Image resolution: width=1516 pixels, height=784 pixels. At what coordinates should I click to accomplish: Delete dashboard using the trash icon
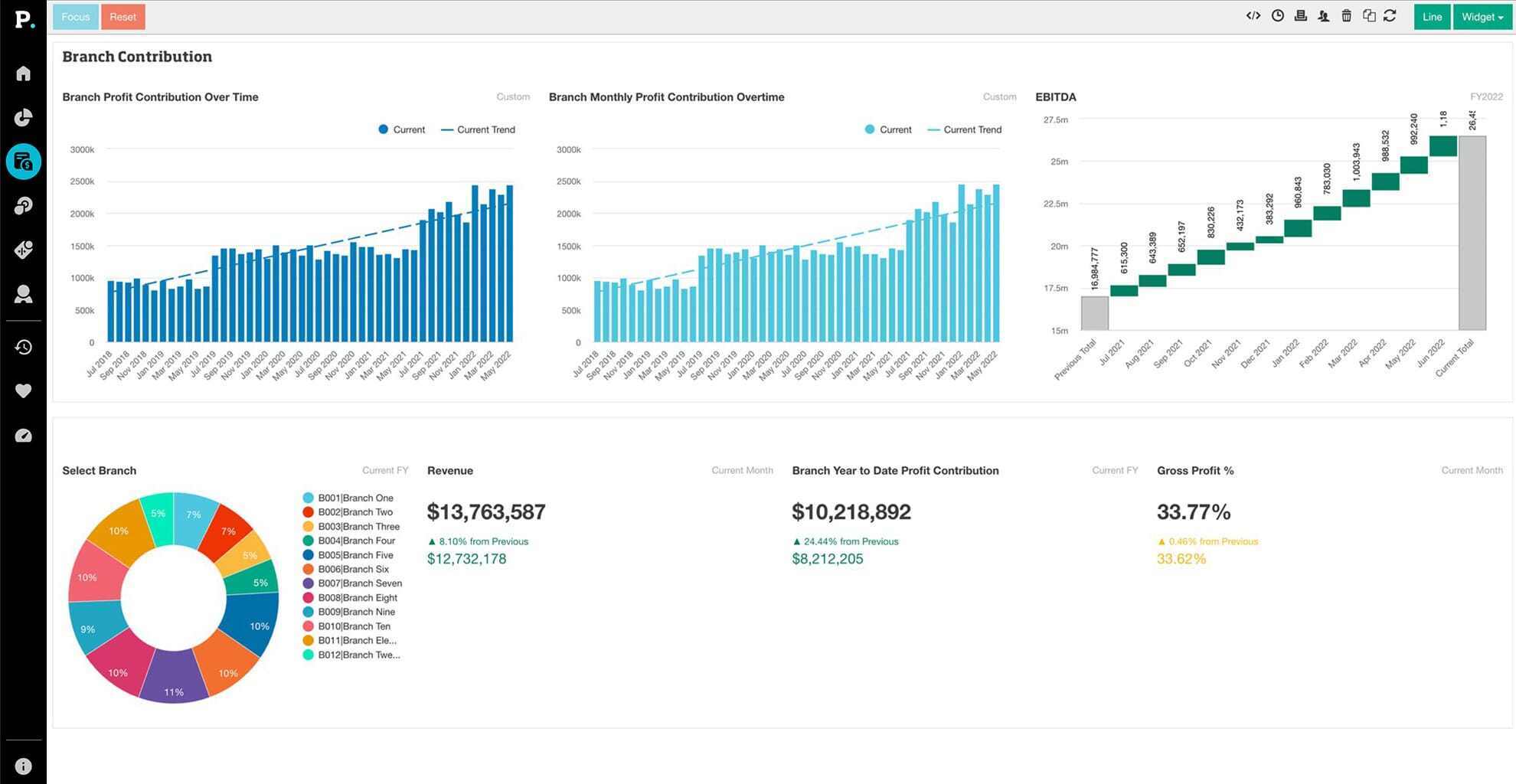[1346, 16]
